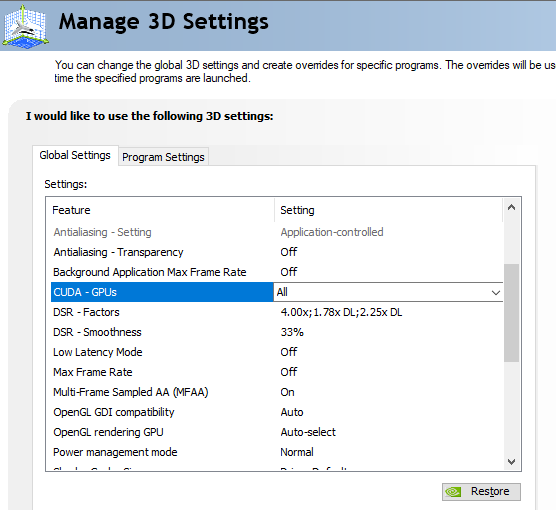Click Off value for Antialiasing - Transparency
The height and width of the screenshot is (510, 556).
289,252
